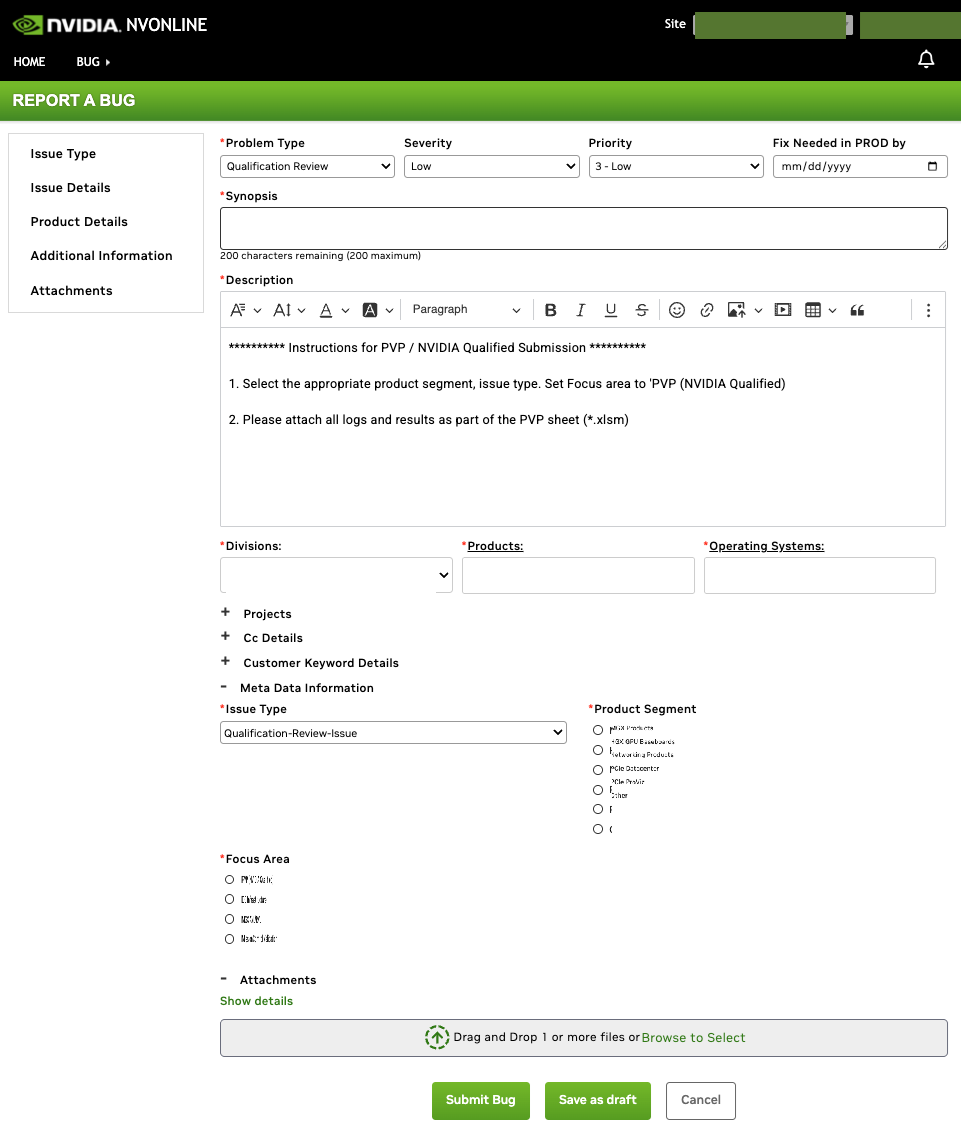Click the Show details link

pos(256,1001)
